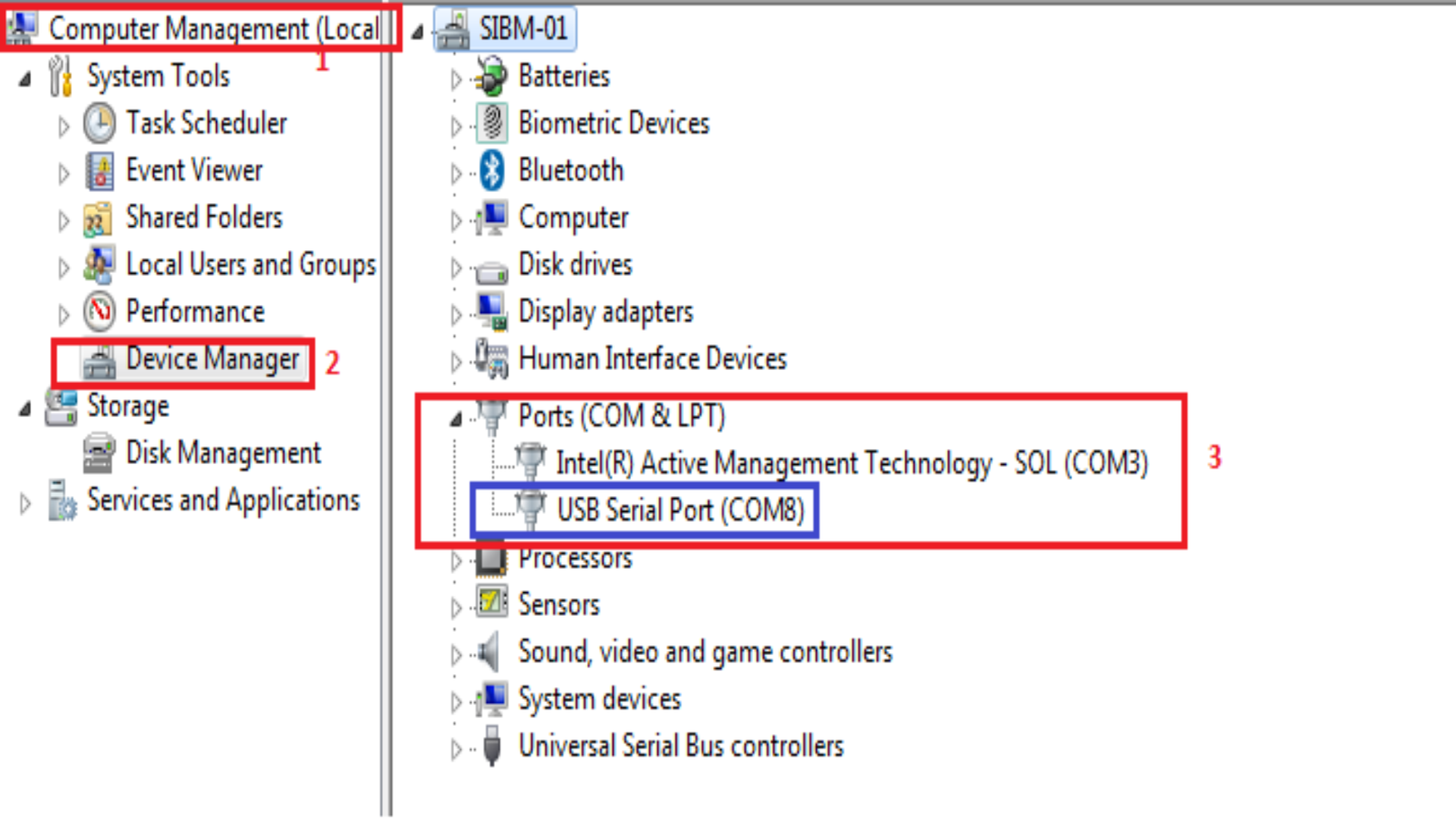Expand the Display adapters node
This screenshot has width=1456, height=819.
tap(456, 314)
